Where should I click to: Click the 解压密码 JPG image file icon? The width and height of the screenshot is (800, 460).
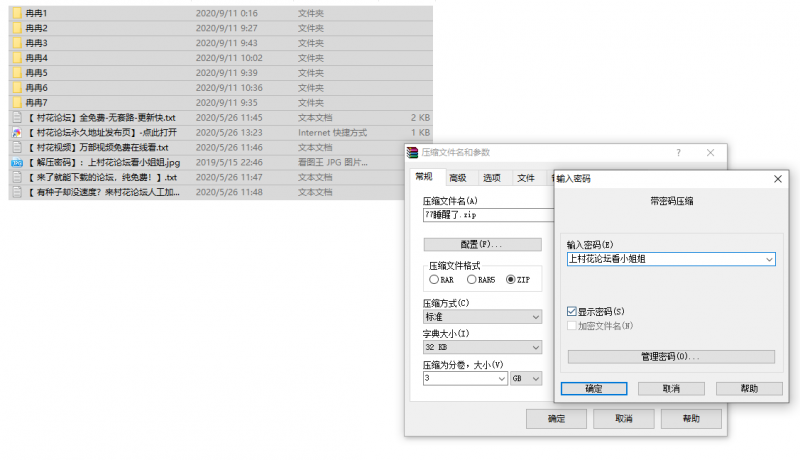[x=16, y=162]
